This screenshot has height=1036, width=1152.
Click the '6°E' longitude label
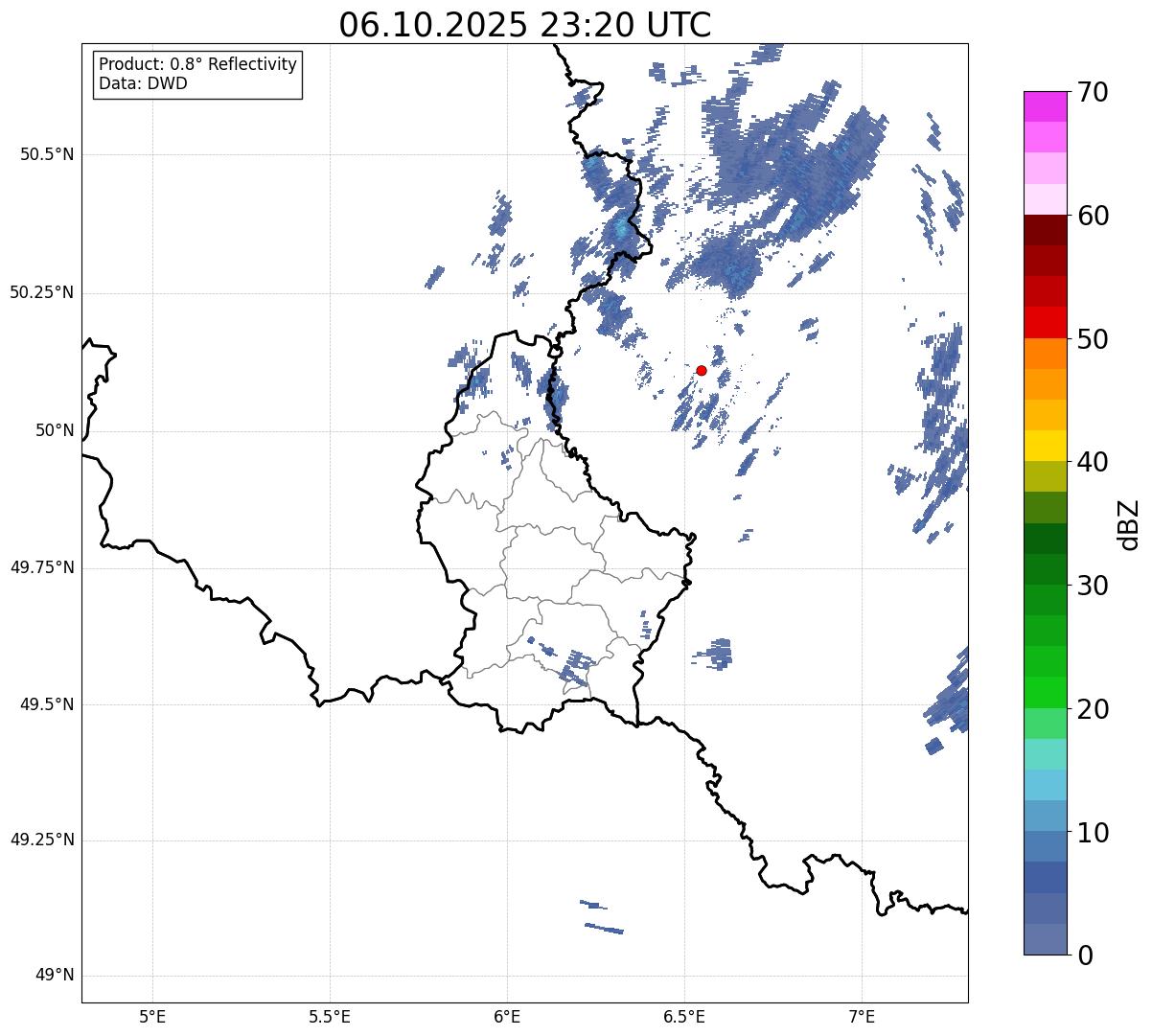(x=507, y=1016)
